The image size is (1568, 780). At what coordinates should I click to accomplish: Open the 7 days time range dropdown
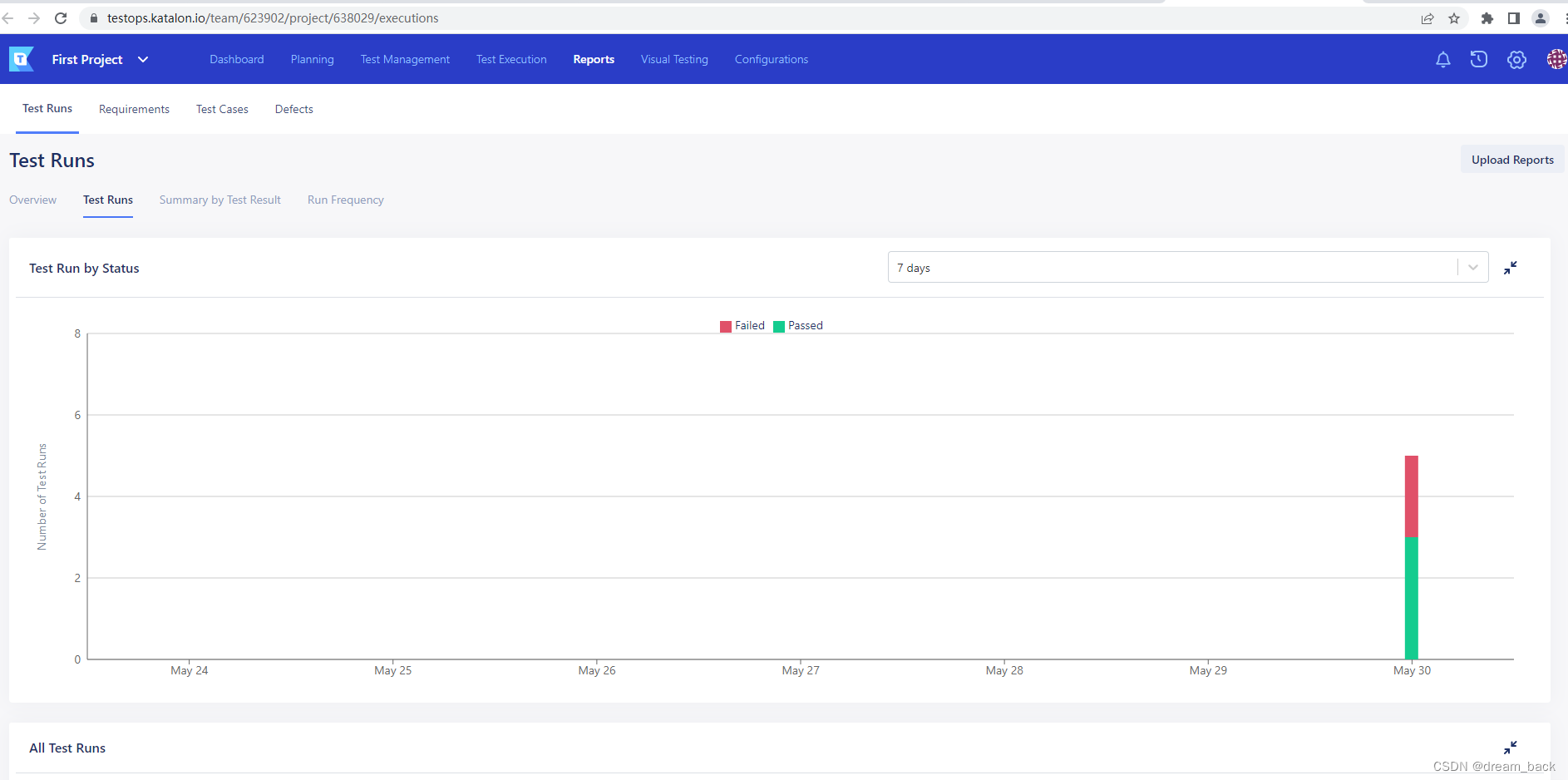[x=1188, y=268]
